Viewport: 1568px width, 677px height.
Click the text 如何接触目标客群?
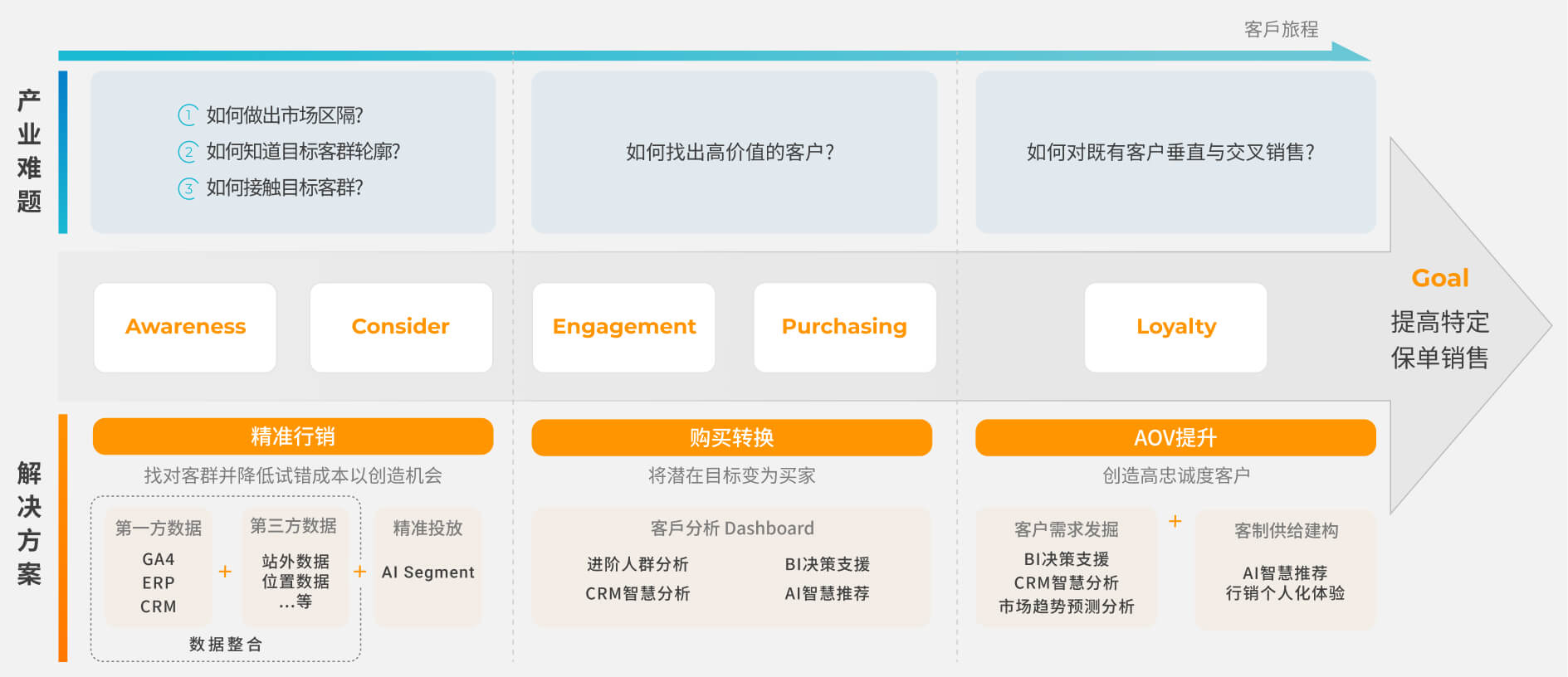point(285,188)
